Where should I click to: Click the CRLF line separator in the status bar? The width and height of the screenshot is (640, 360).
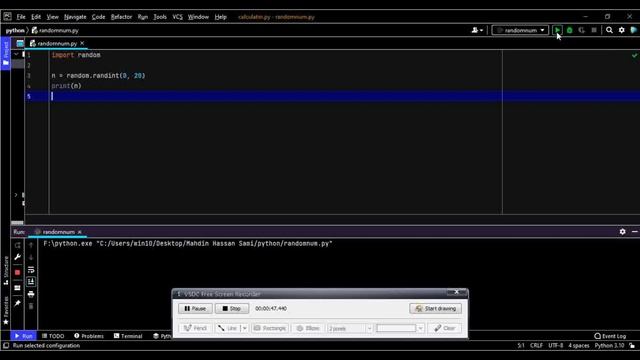tap(536, 345)
